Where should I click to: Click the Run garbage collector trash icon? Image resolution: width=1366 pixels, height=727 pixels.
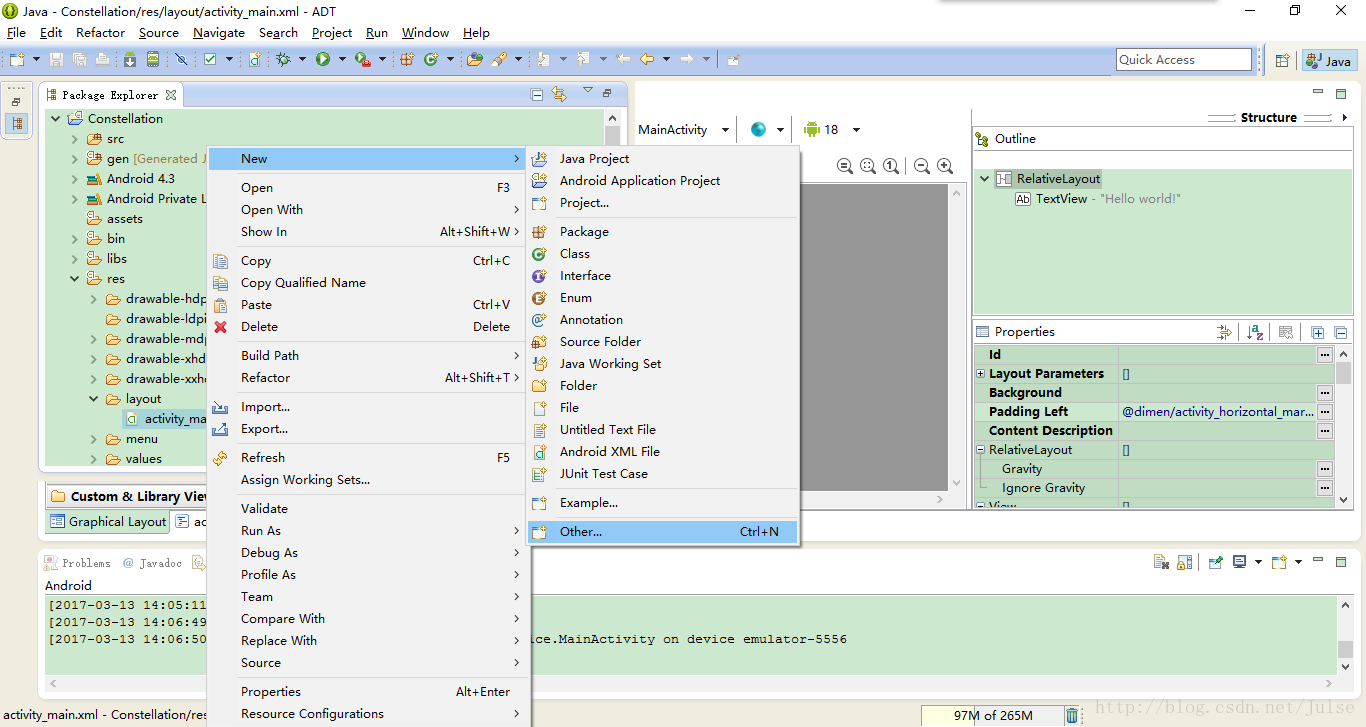[1072, 715]
